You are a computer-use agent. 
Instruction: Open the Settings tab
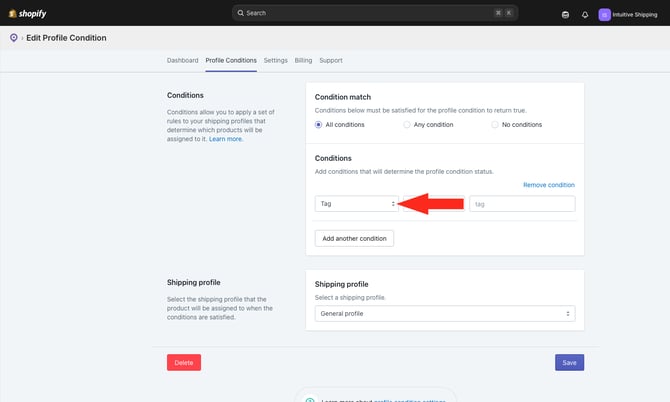point(276,60)
